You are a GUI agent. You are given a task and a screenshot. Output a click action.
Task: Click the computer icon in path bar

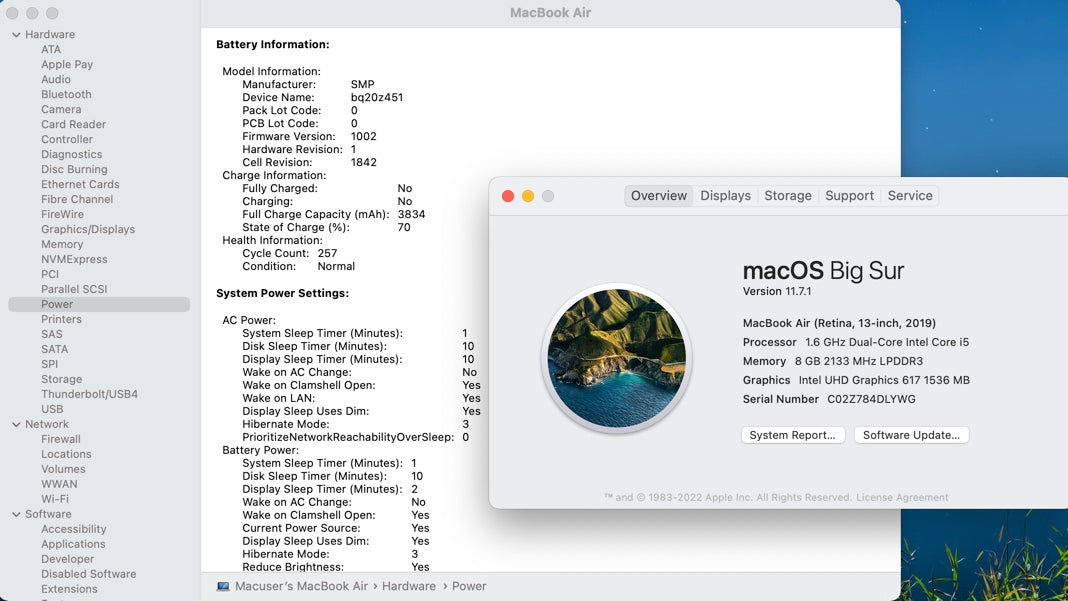click(x=223, y=586)
